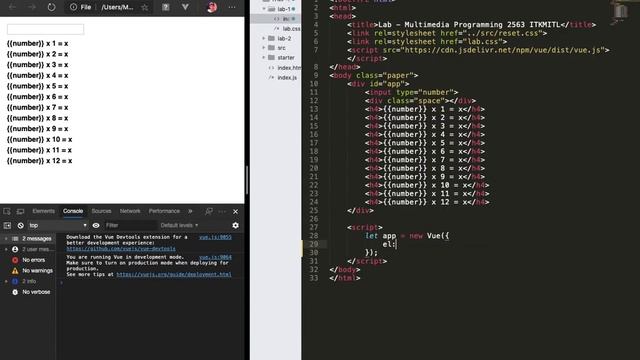Focus the console Filter field

tap(130, 225)
